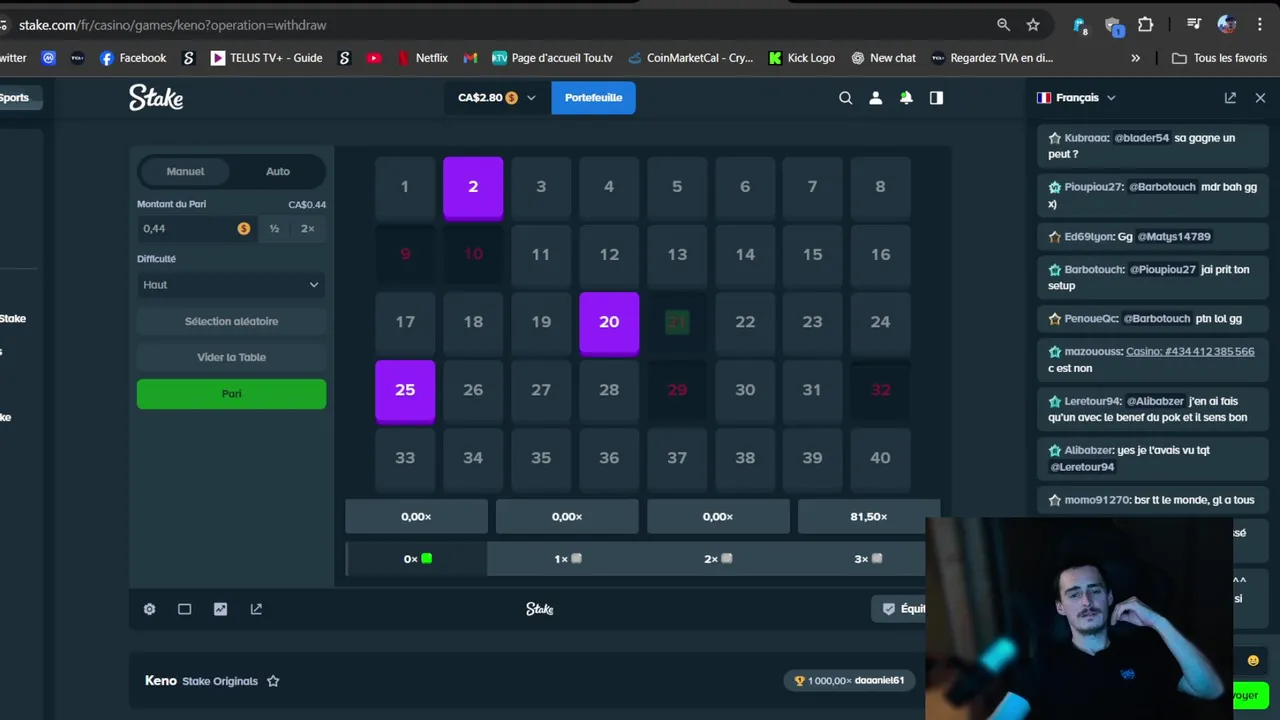Click the browser address bar URL
This screenshot has width=1280, height=720.
(x=172, y=25)
